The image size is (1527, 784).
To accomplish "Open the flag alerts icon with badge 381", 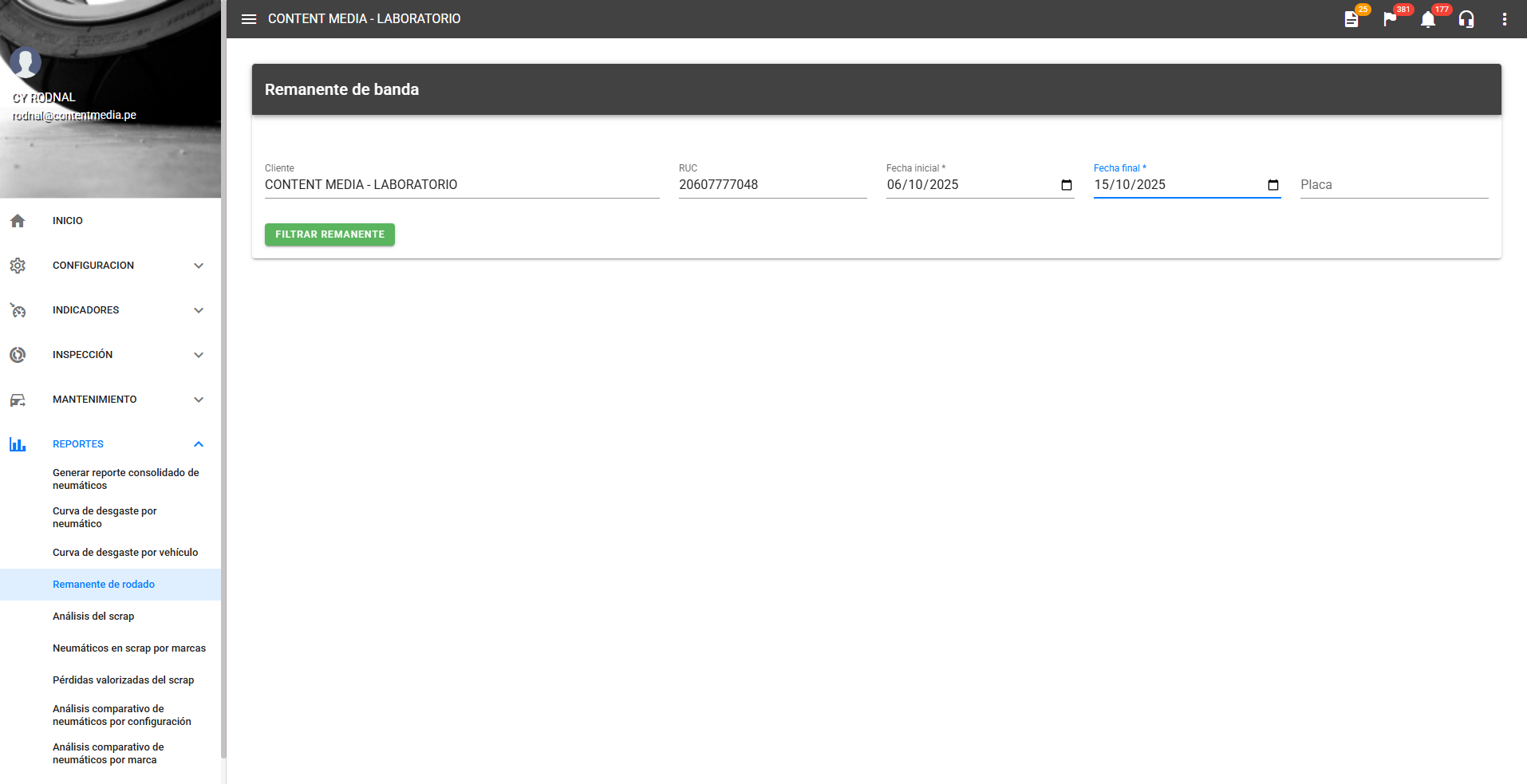I will point(1390,19).
